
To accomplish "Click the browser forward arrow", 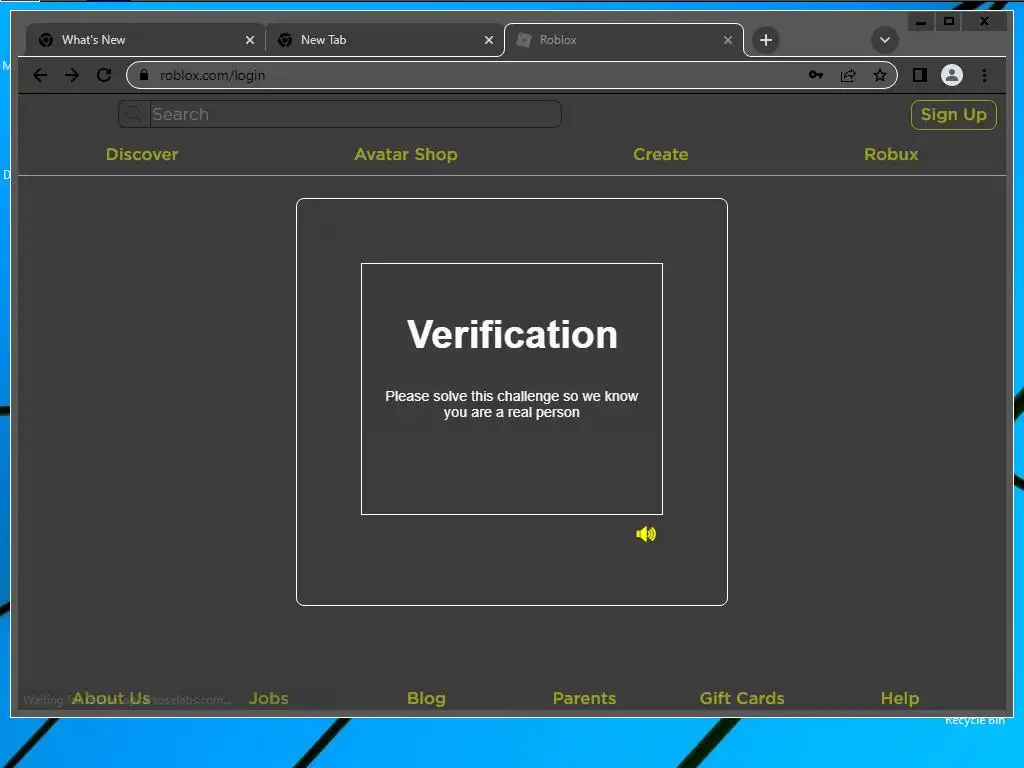I will [72, 75].
